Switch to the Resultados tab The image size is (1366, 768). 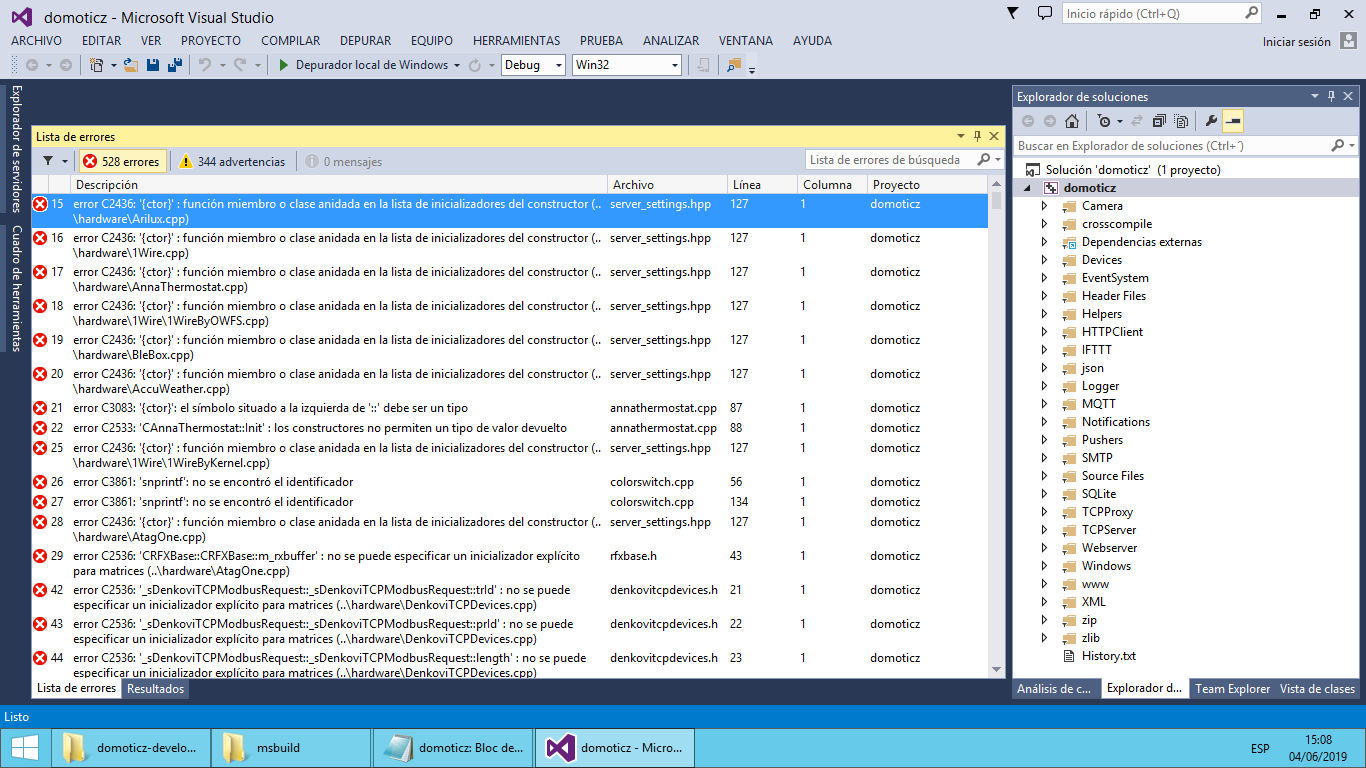coord(156,689)
